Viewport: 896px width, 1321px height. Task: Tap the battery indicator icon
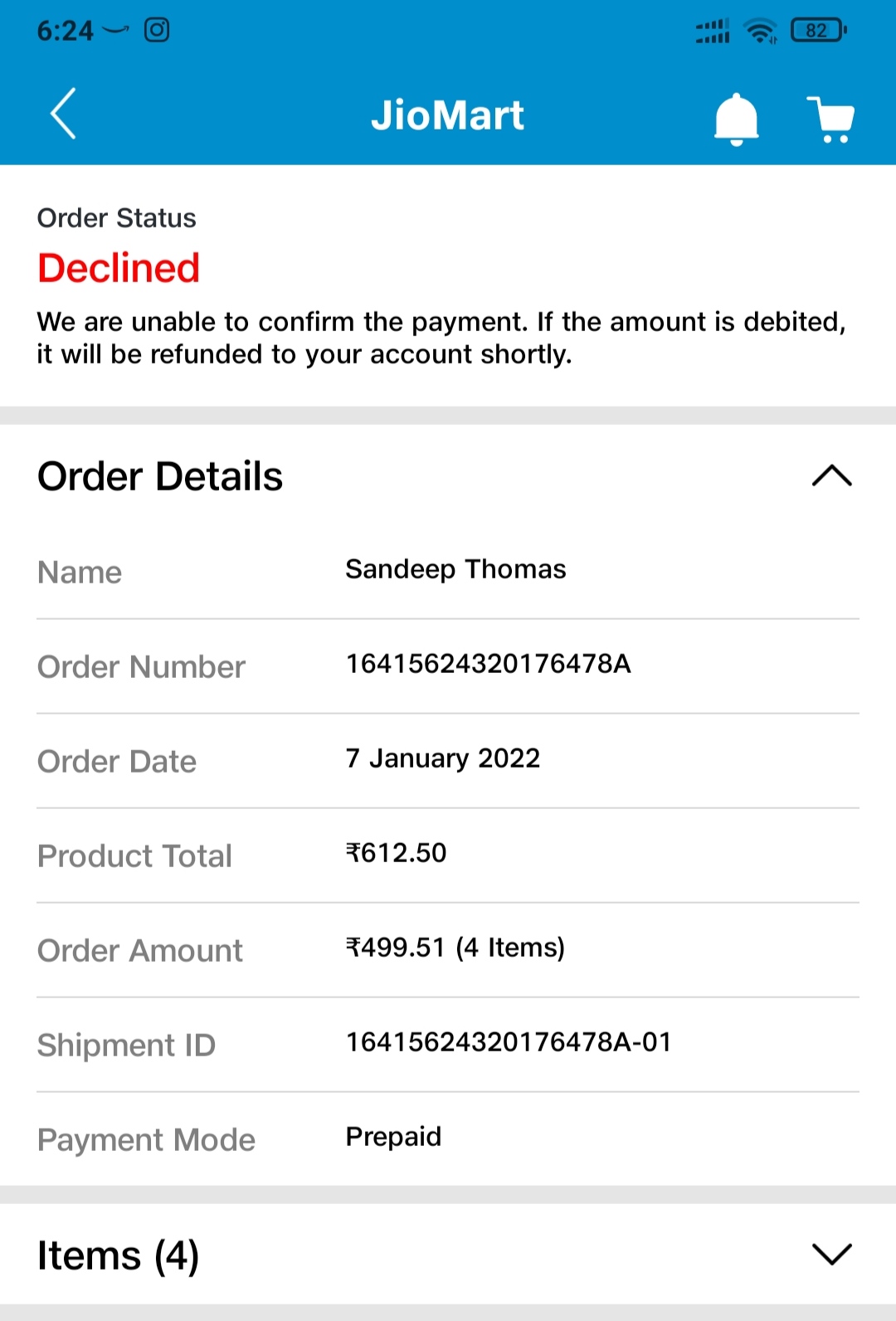click(818, 31)
